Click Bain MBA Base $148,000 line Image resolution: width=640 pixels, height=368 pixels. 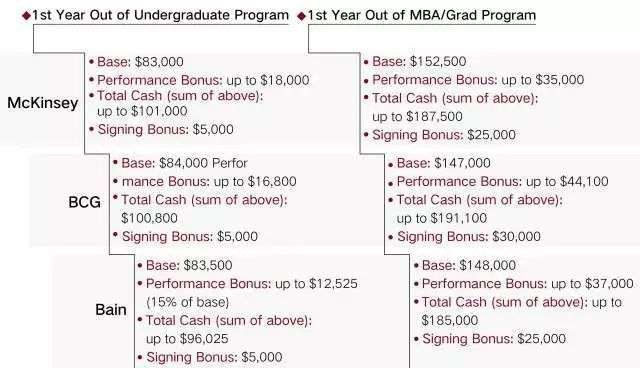click(469, 265)
